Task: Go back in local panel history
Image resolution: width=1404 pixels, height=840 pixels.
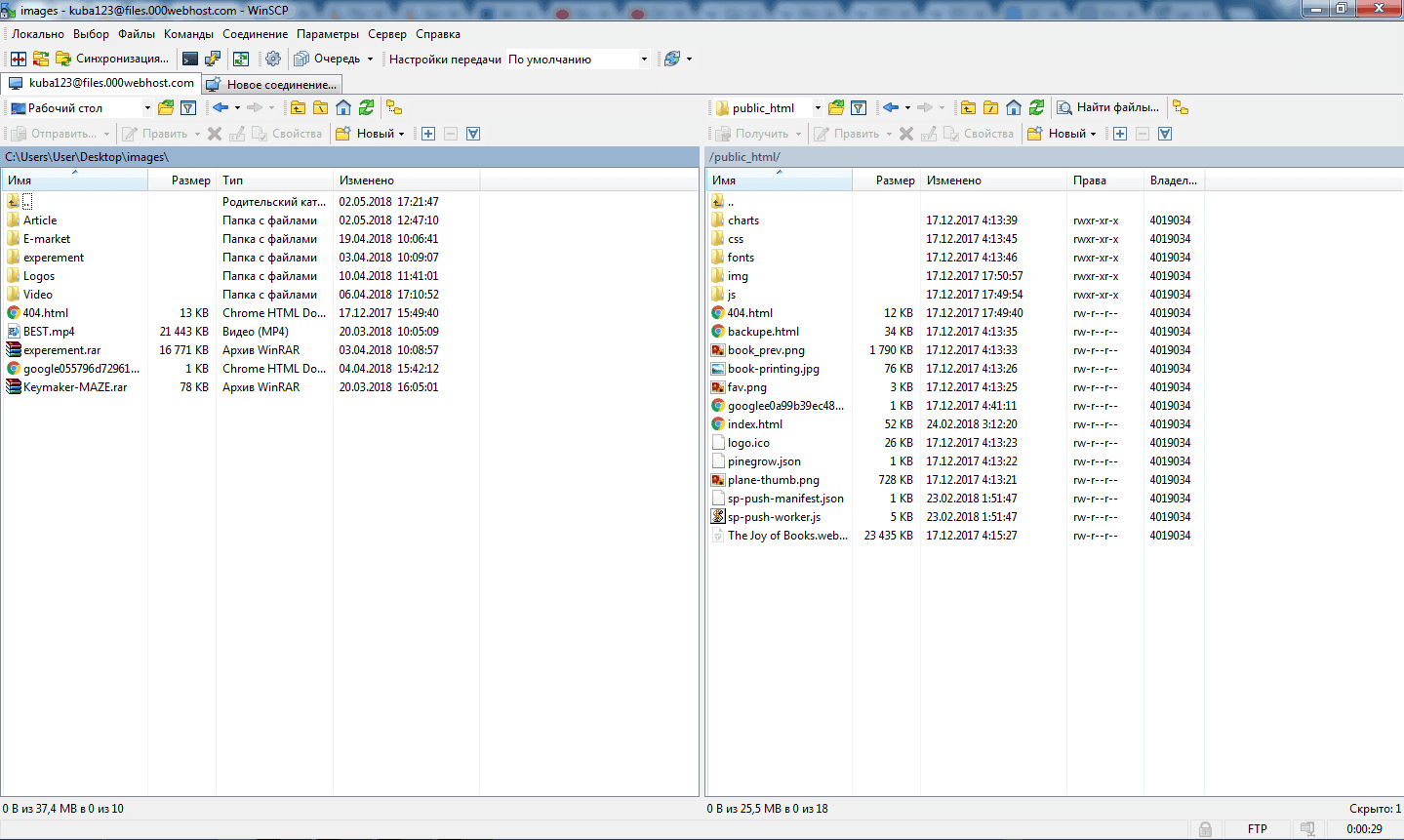Action: 221,107
